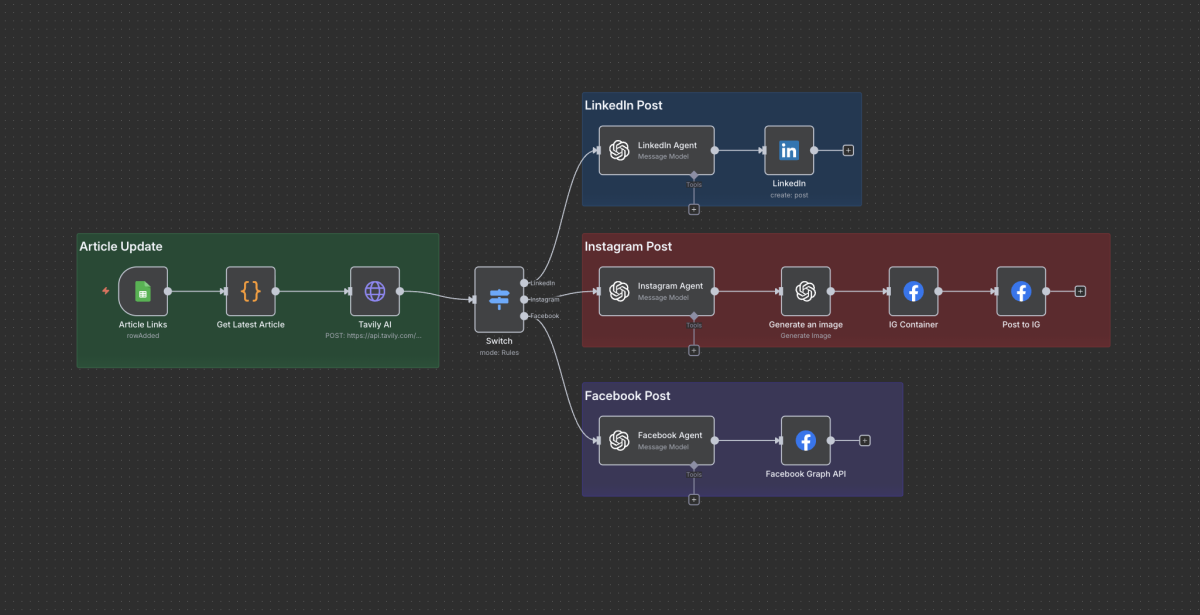The height and width of the screenshot is (615, 1200).
Task: Click the Switch Instagram output connector
Action: pos(525,299)
